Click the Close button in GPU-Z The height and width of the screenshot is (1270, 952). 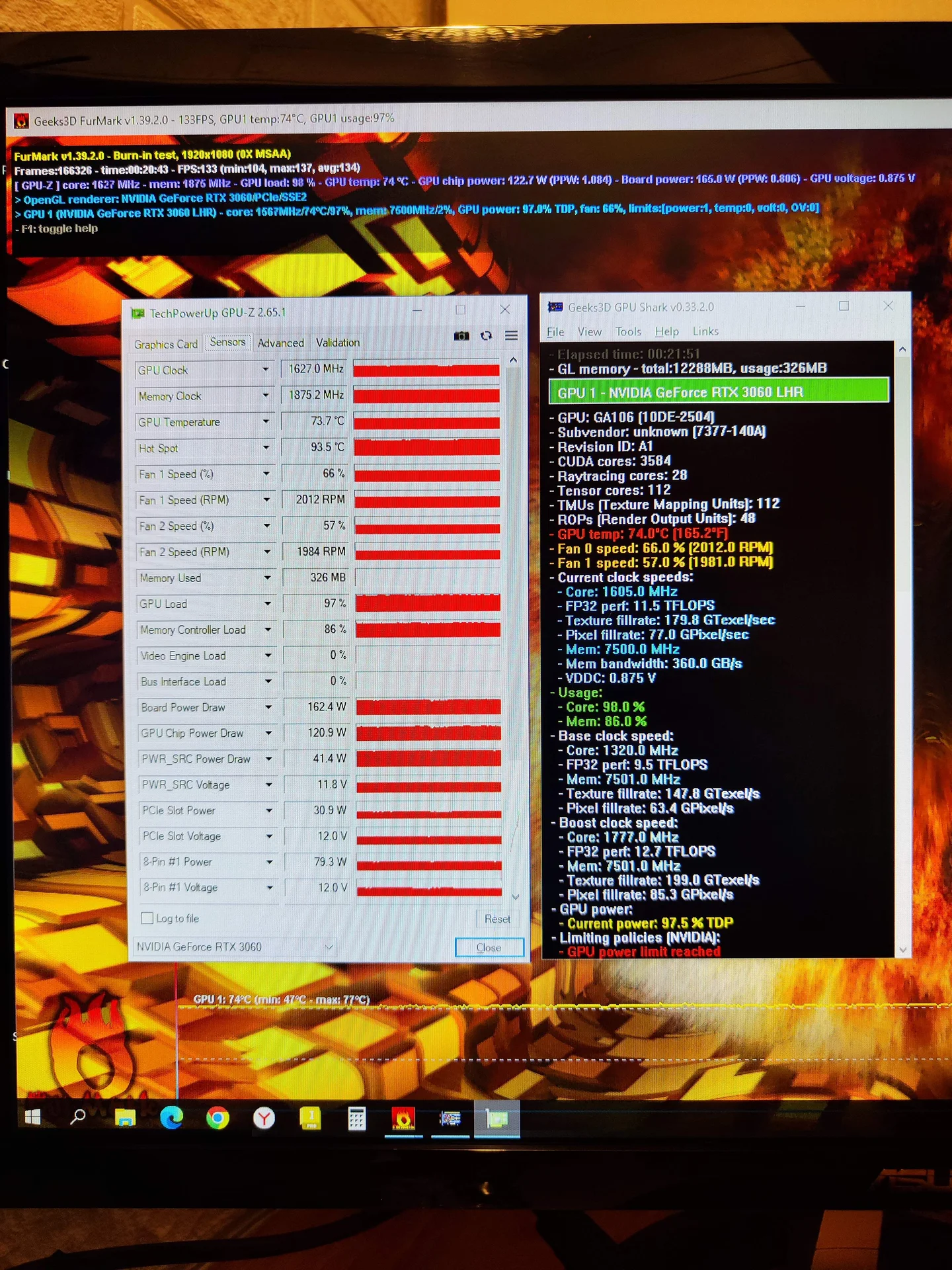pyautogui.click(x=489, y=947)
